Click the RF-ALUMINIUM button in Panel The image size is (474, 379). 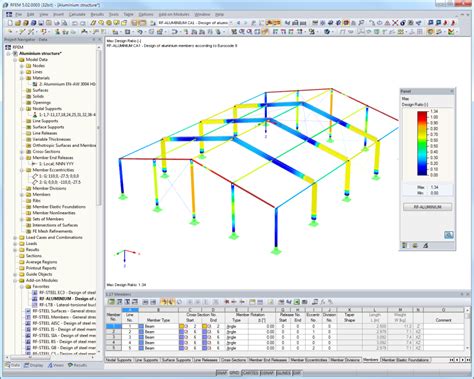click(x=428, y=207)
